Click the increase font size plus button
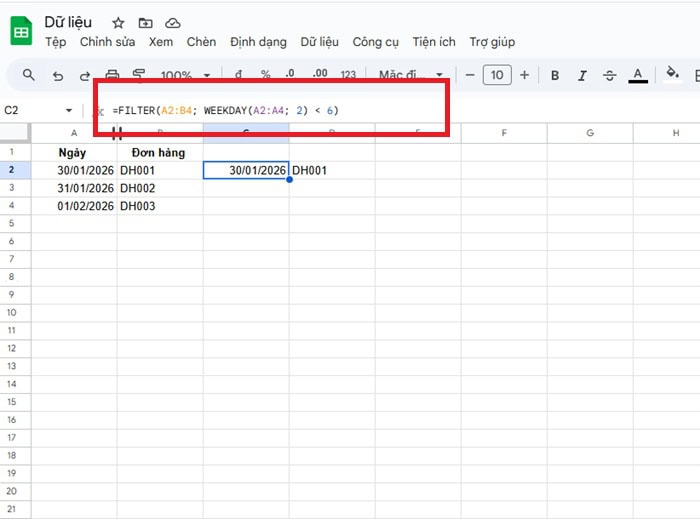This screenshot has width=700, height=519. (x=524, y=75)
